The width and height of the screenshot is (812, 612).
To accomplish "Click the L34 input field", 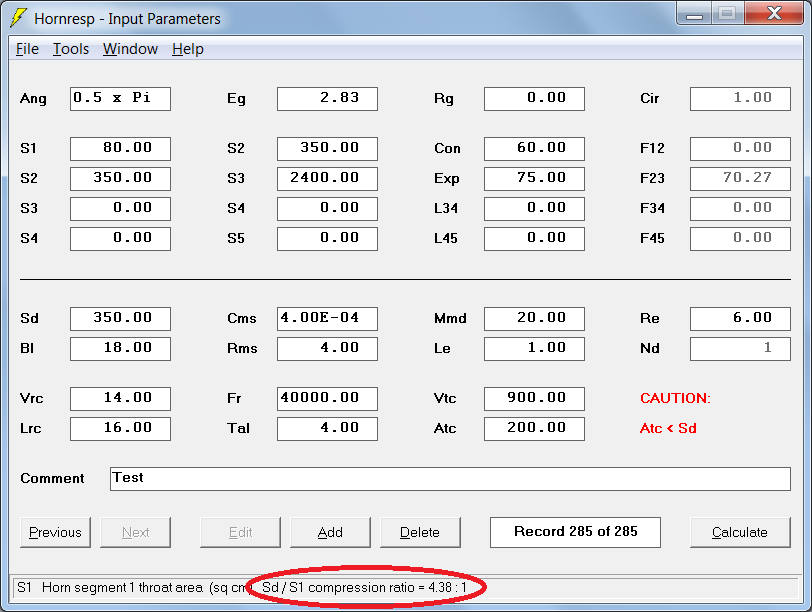I will pyautogui.click(x=534, y=209).
